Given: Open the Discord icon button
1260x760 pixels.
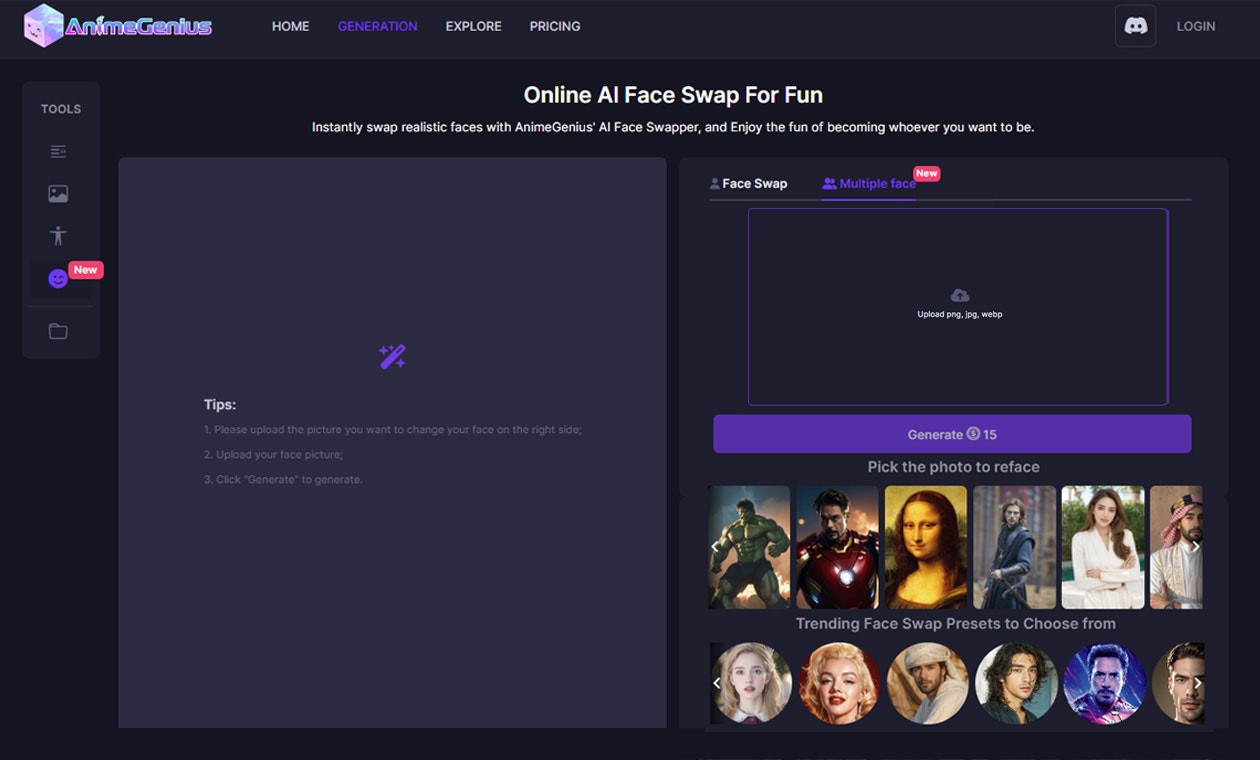Looking at the screenshot, I should pyautogui.click(x=1135, y=26).
